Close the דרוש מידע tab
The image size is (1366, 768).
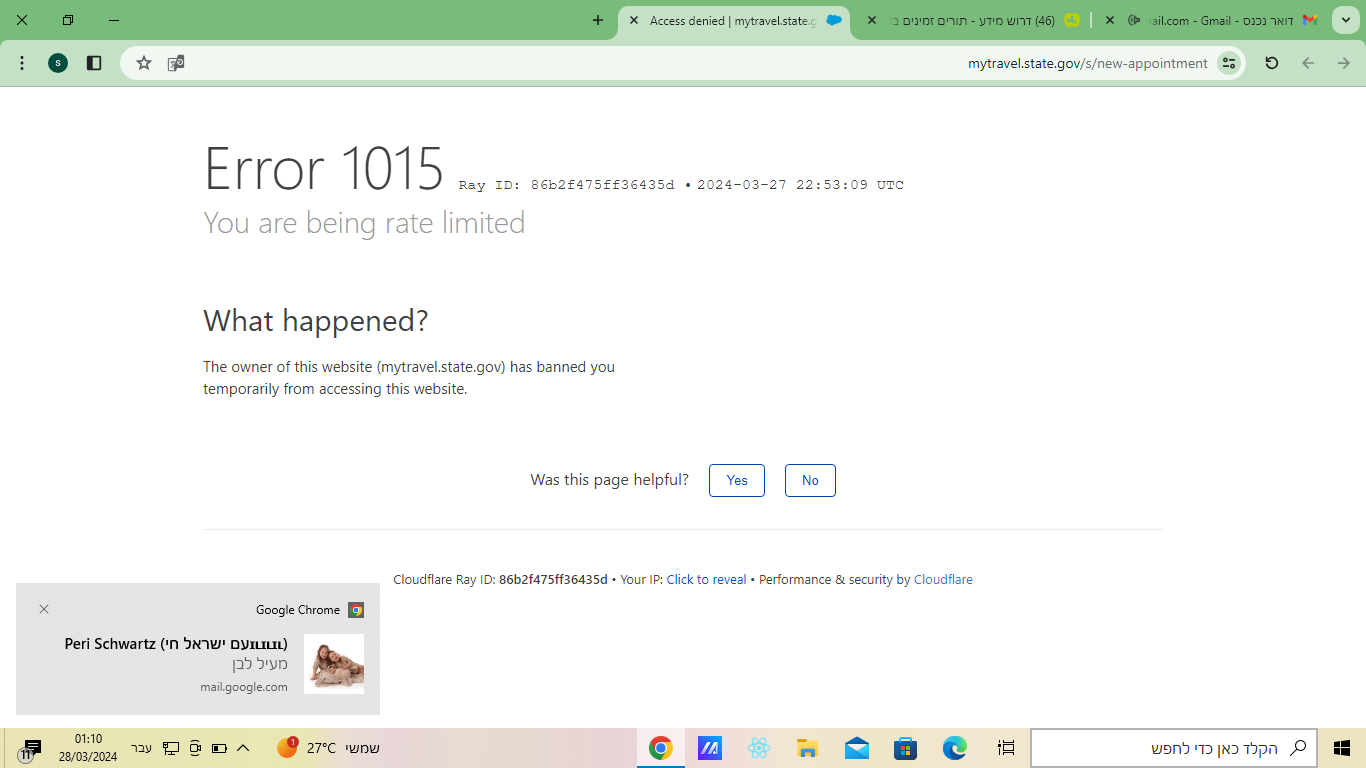click(871, 20)
